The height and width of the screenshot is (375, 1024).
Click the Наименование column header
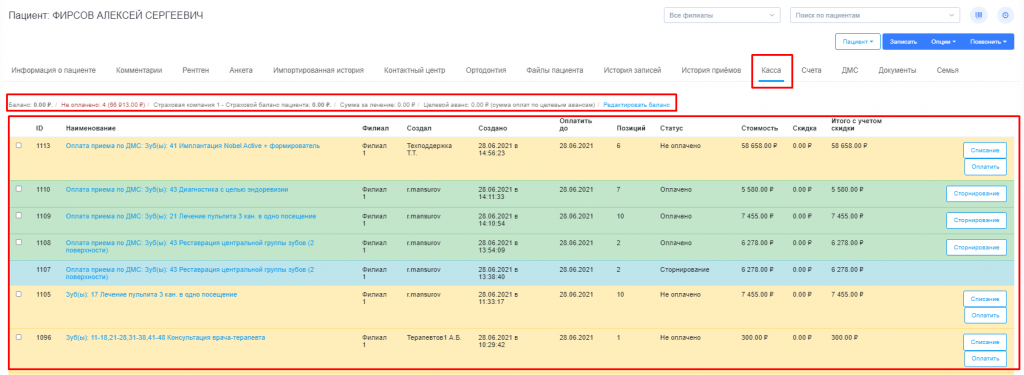pyautogui.click(x=91, y=128)
